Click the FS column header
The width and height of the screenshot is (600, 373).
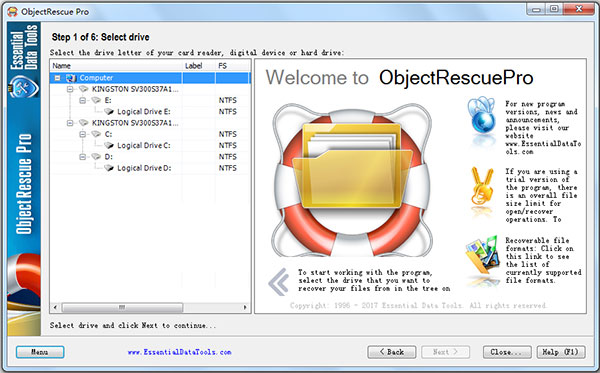click(x=233, y=66)
